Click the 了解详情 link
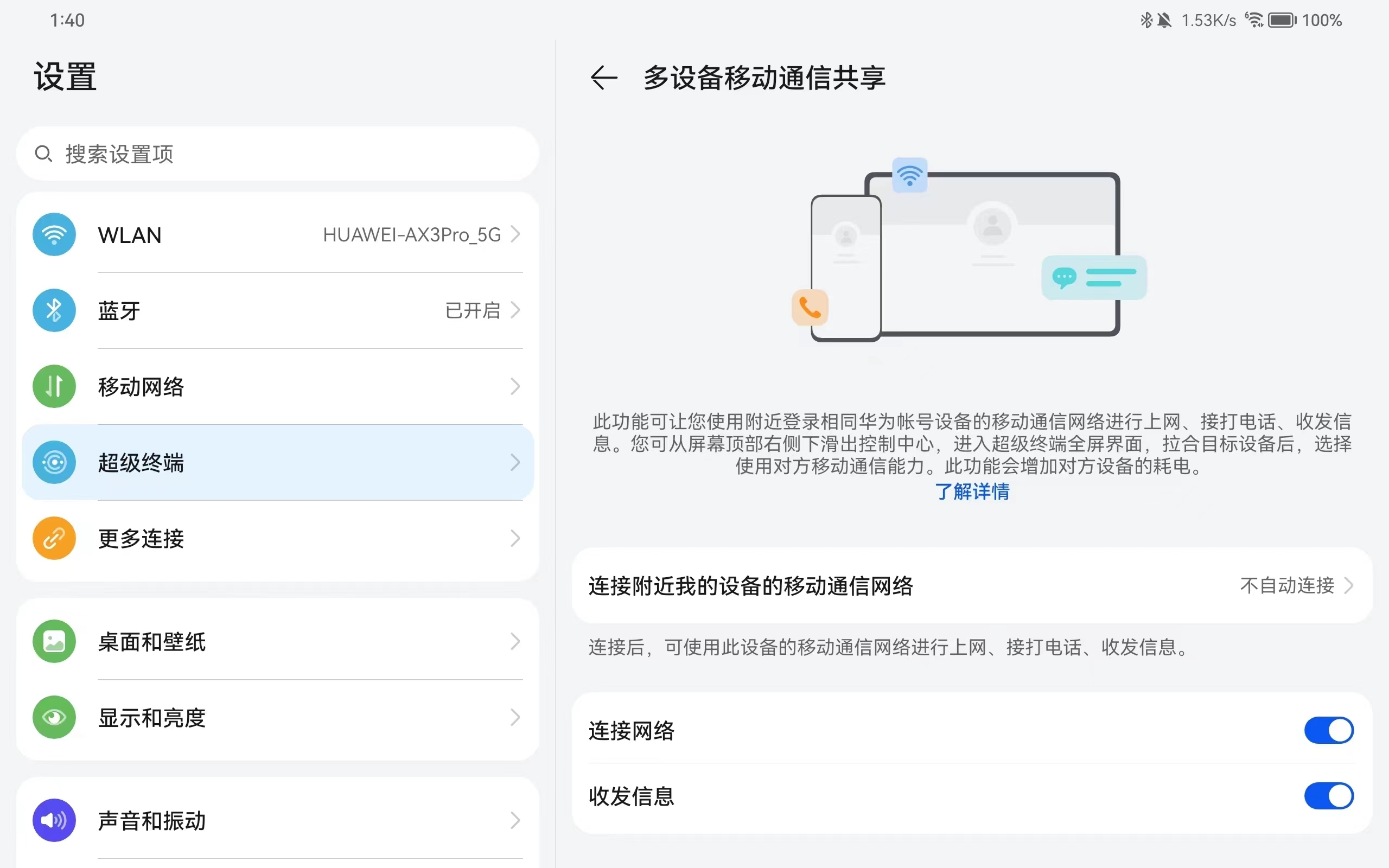Screen dimensions: 1389x868 [x=972, y=492]
